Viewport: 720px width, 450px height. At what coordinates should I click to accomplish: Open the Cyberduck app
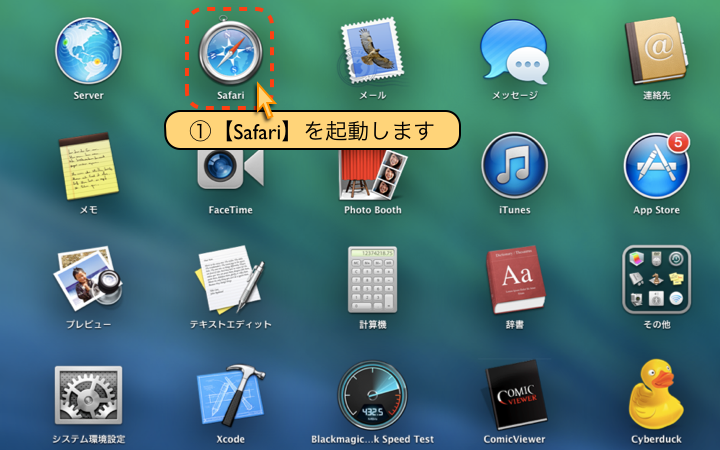click(656, 394)
